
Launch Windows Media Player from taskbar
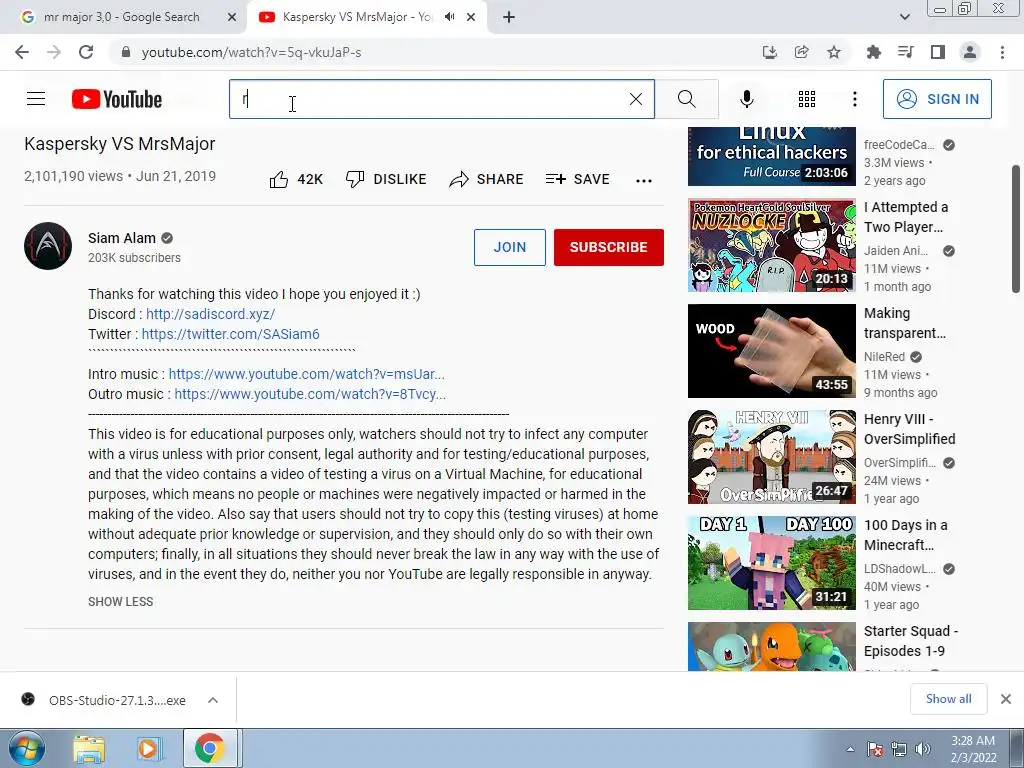148,748
